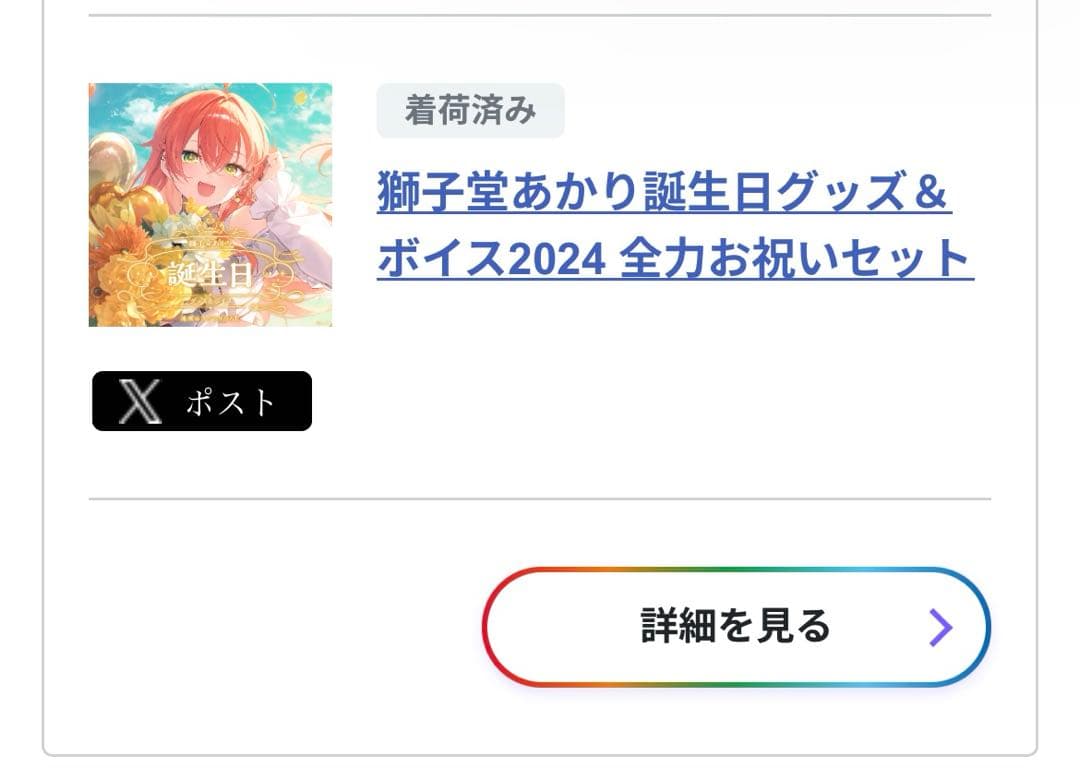The image size is (1080, 768).
Task: Select the order item row for this product
Action: pyautogui.click(x=540, y=250)
